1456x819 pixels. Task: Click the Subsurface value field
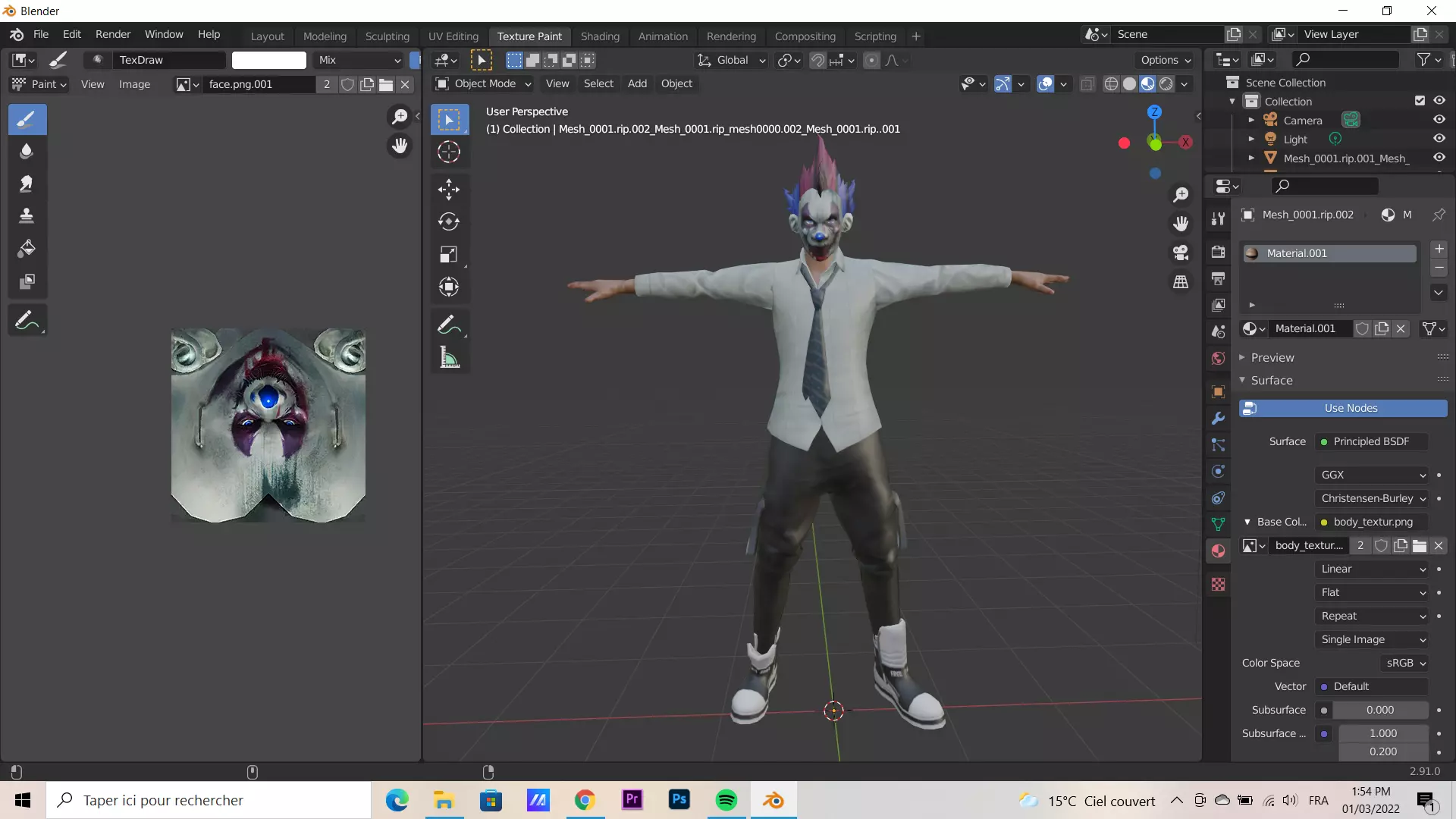1379,710
